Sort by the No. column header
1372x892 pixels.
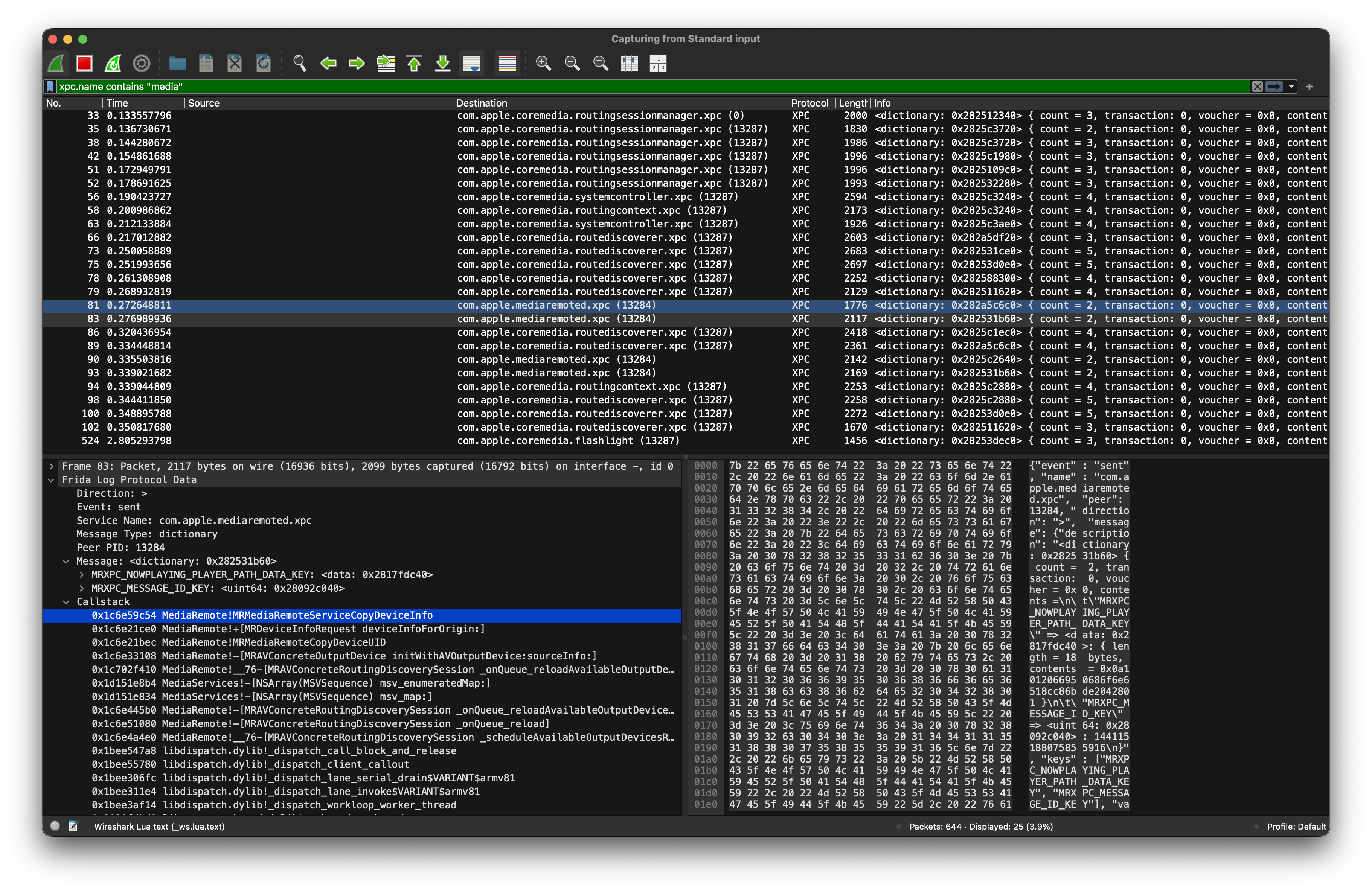pos(73,103)
